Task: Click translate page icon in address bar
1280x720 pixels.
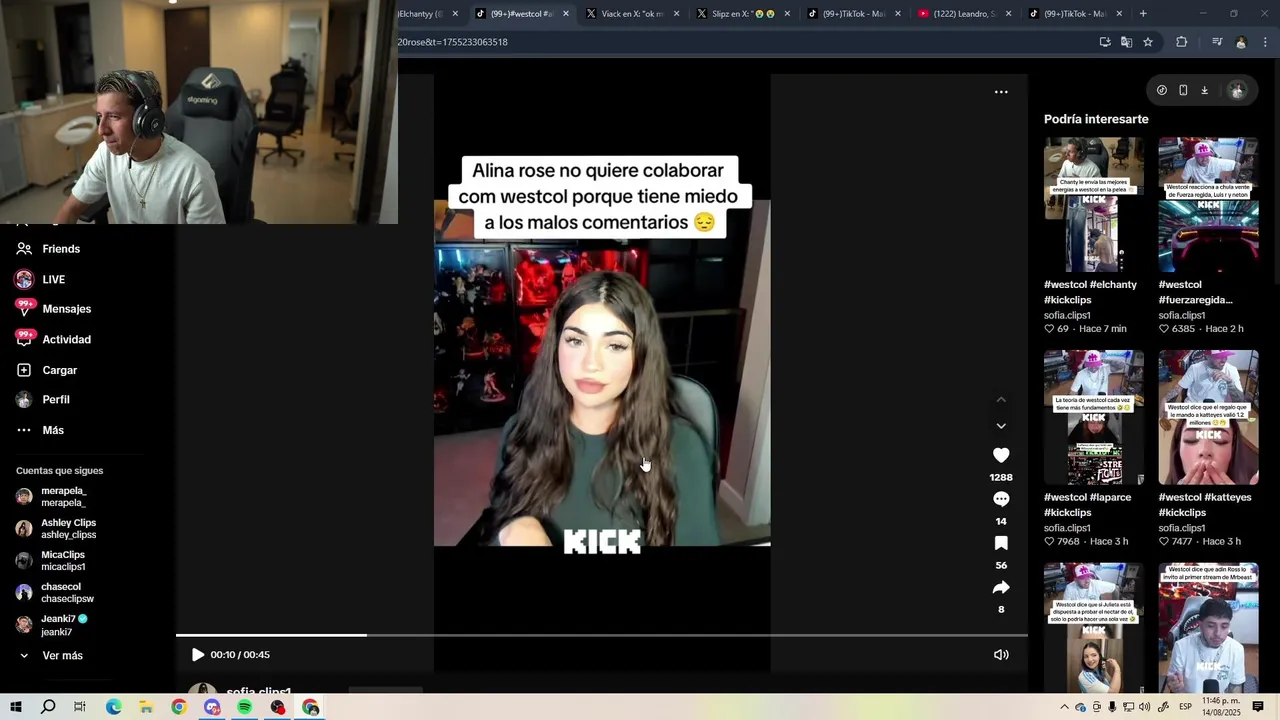Action: 1126,42
